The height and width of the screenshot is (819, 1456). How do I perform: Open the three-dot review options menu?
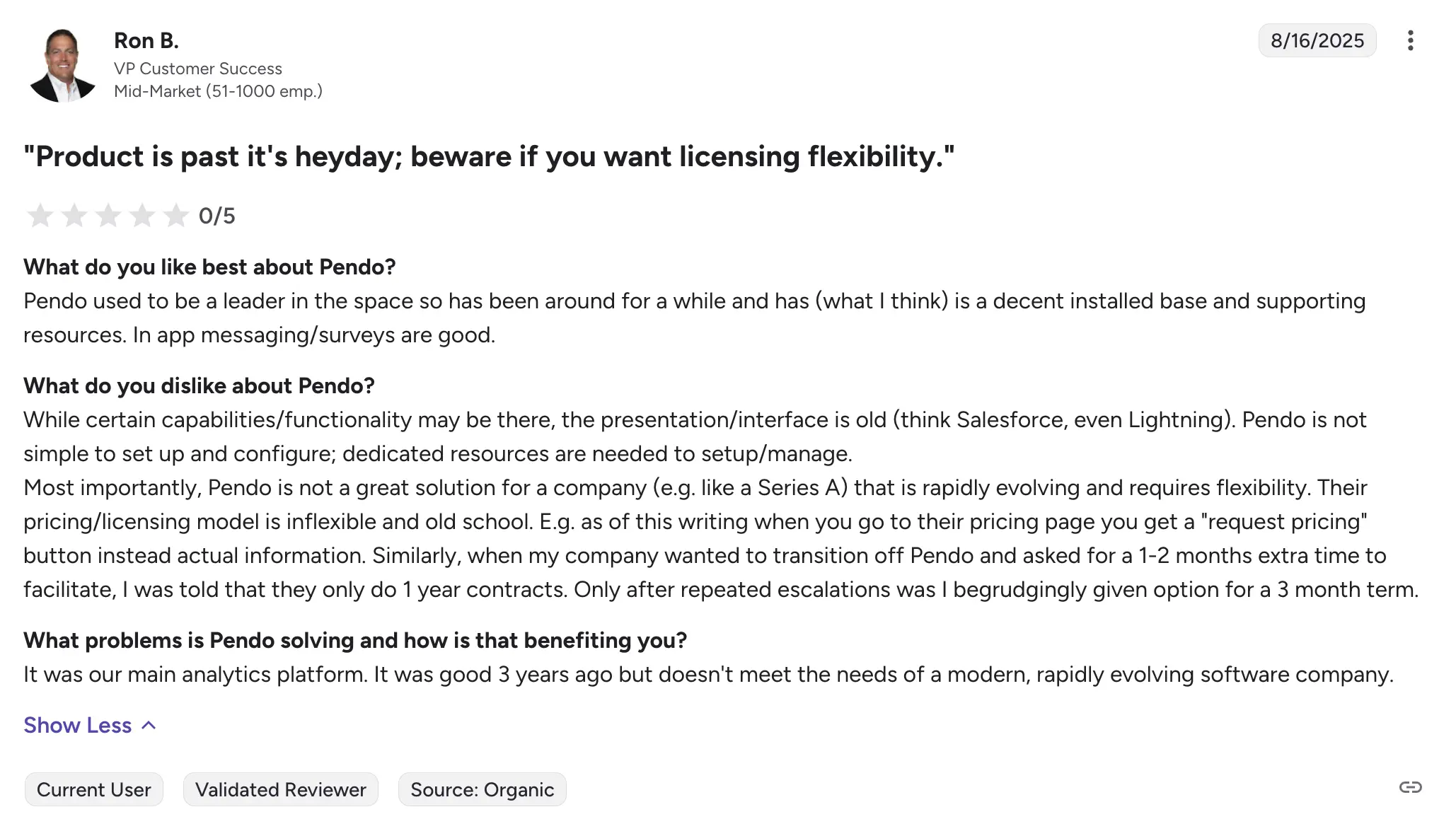point(1410,40)
